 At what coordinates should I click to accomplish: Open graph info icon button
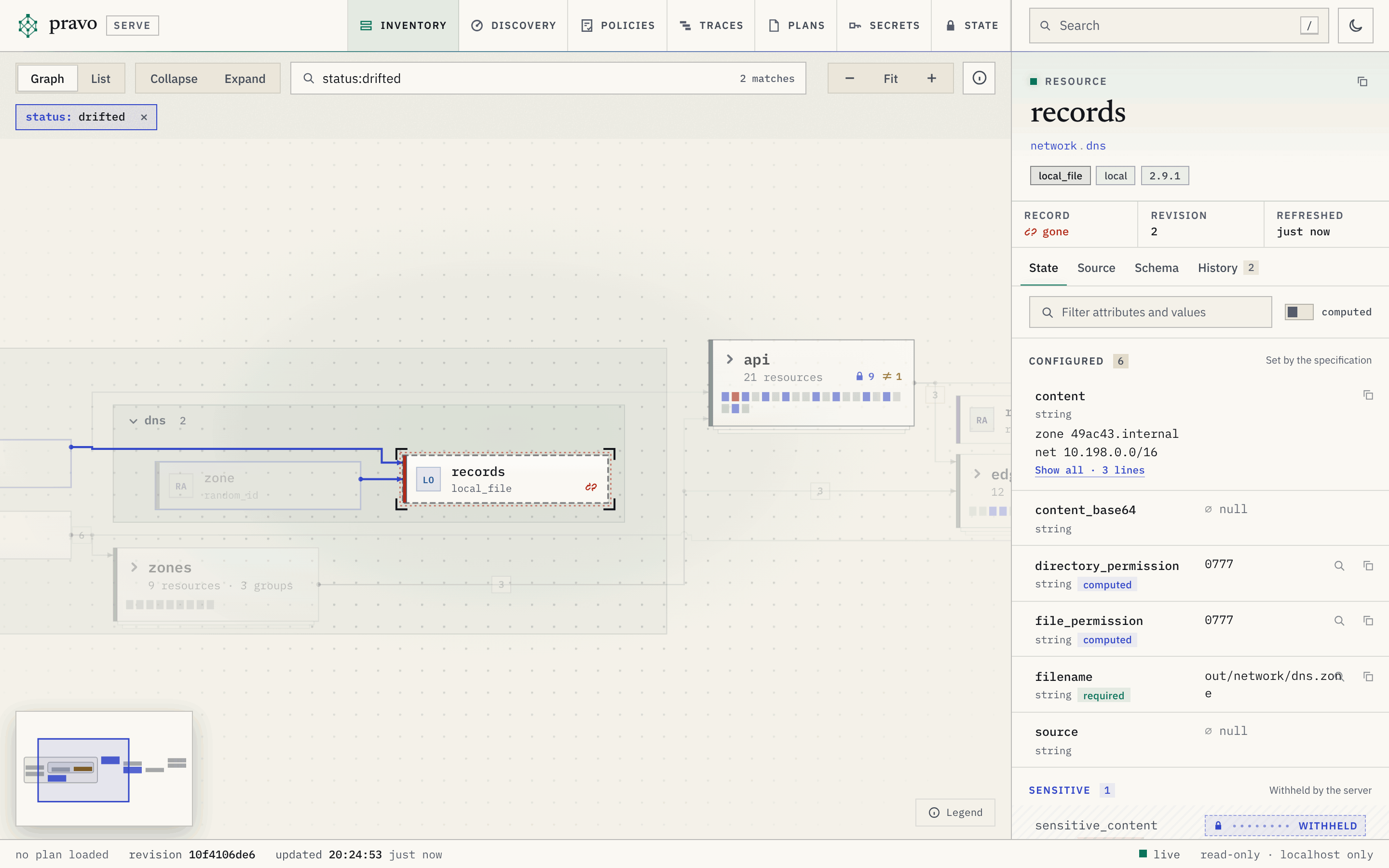(x=979, y=78)
